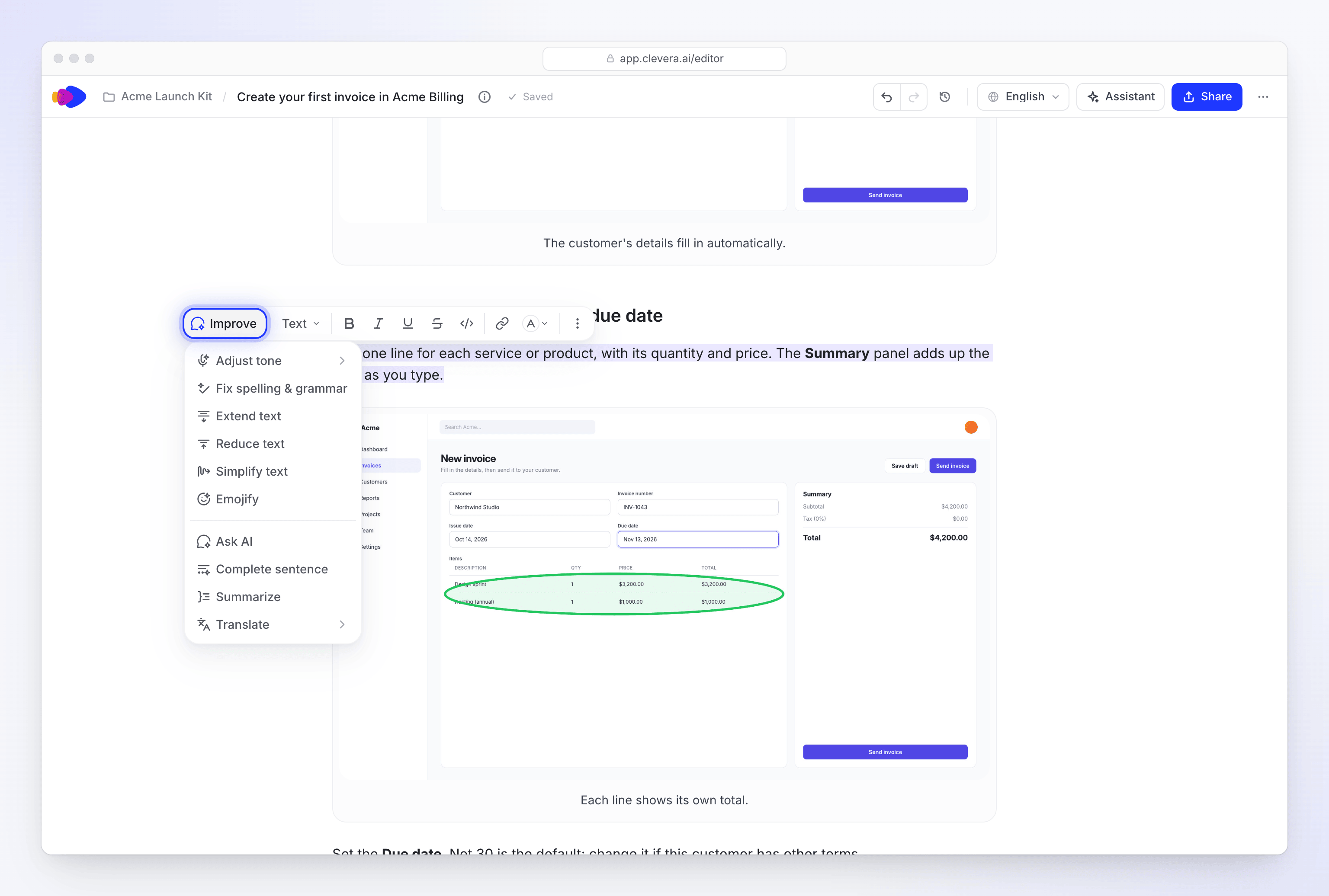Choose Reduce text
The image size is (1329, 896).
(x=273, y=444)
